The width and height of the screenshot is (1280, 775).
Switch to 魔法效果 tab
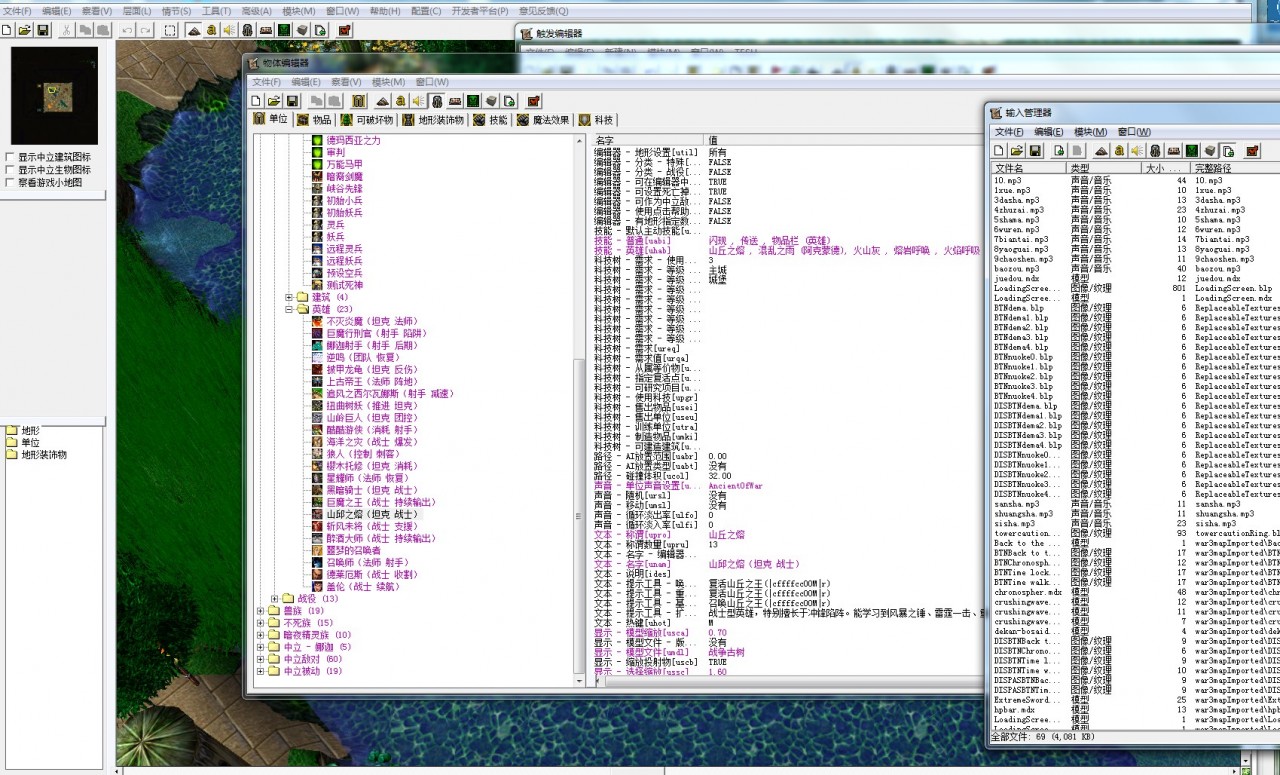[x=543, y=120]
